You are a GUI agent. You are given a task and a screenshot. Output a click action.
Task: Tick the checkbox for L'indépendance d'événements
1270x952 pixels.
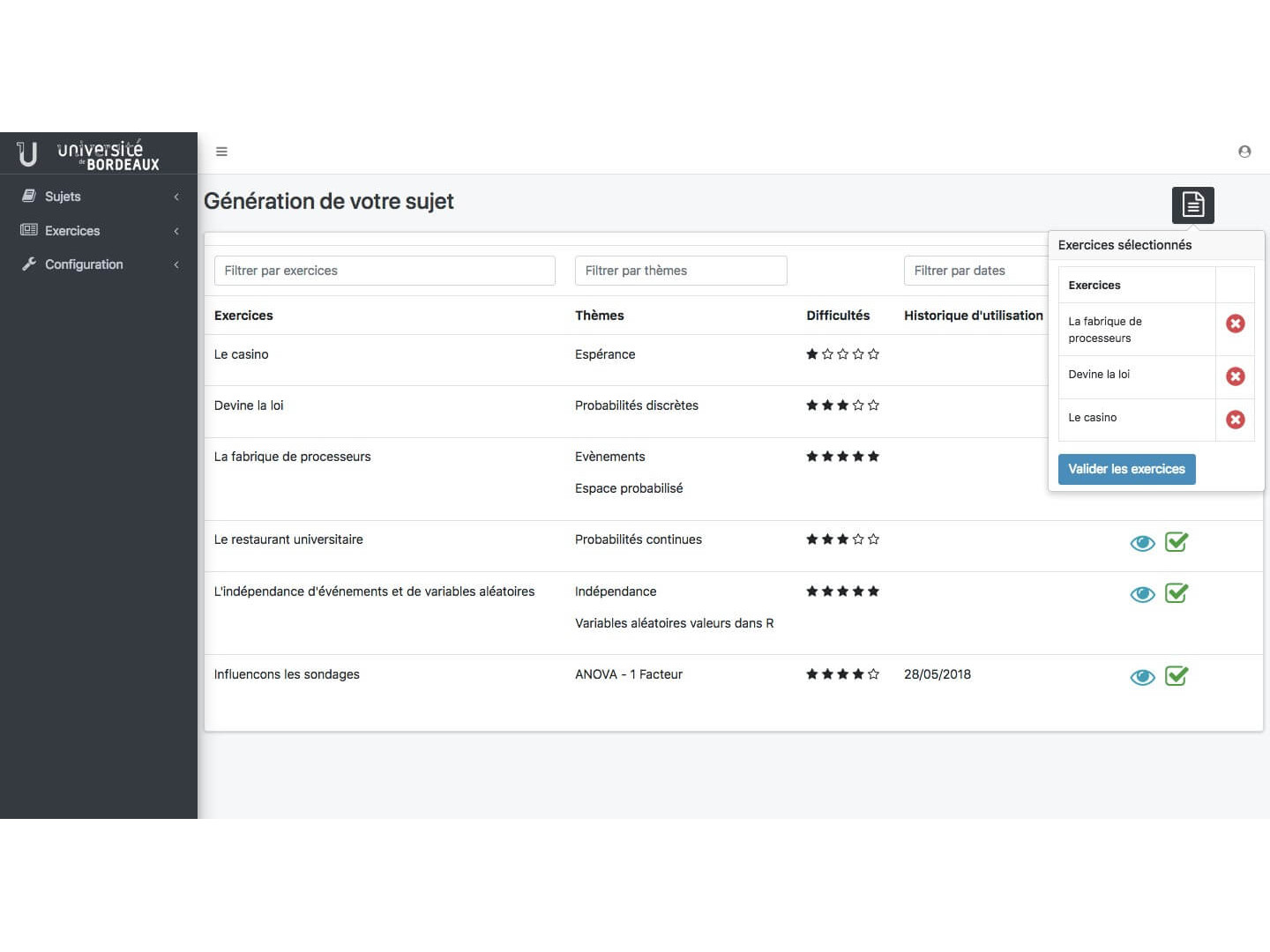click(1177, 593)
